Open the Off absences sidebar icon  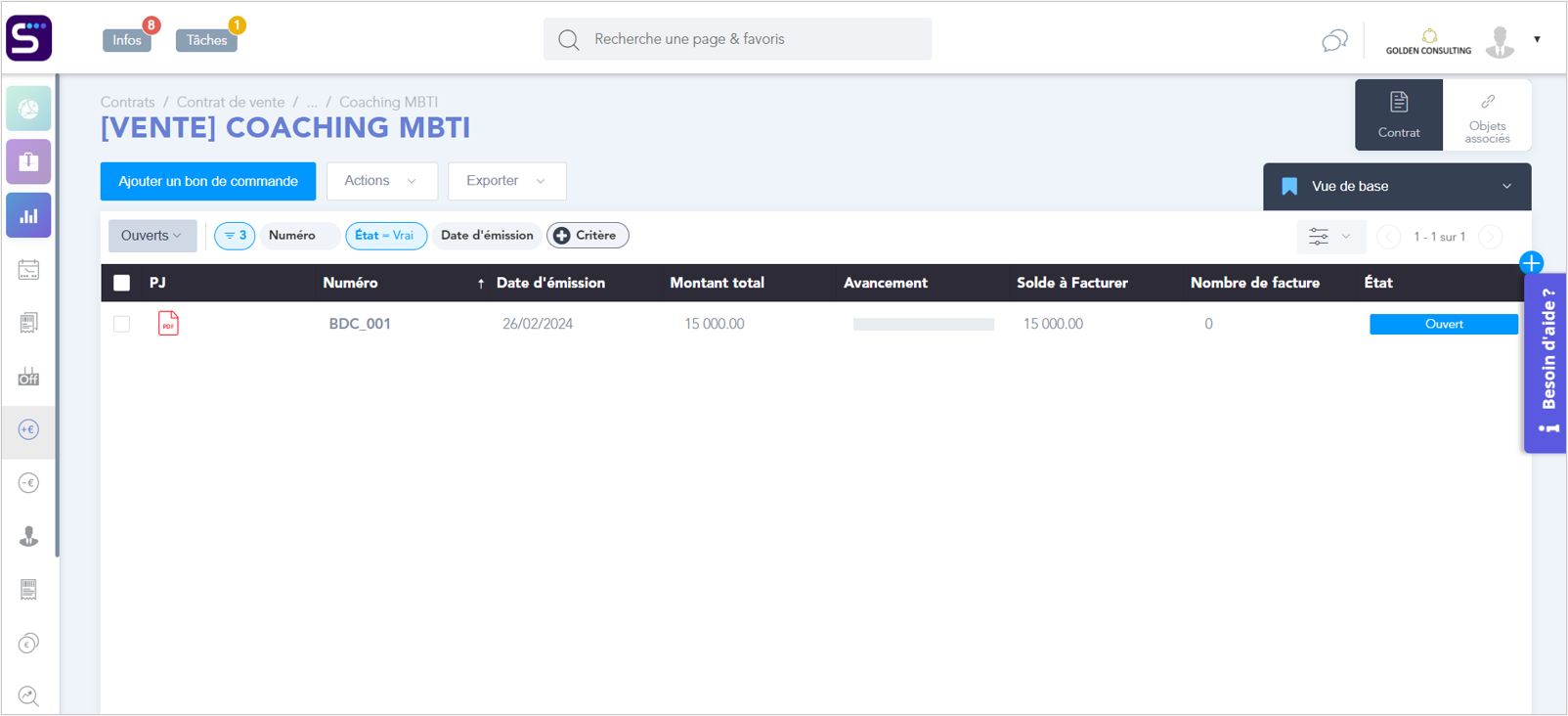28,377
